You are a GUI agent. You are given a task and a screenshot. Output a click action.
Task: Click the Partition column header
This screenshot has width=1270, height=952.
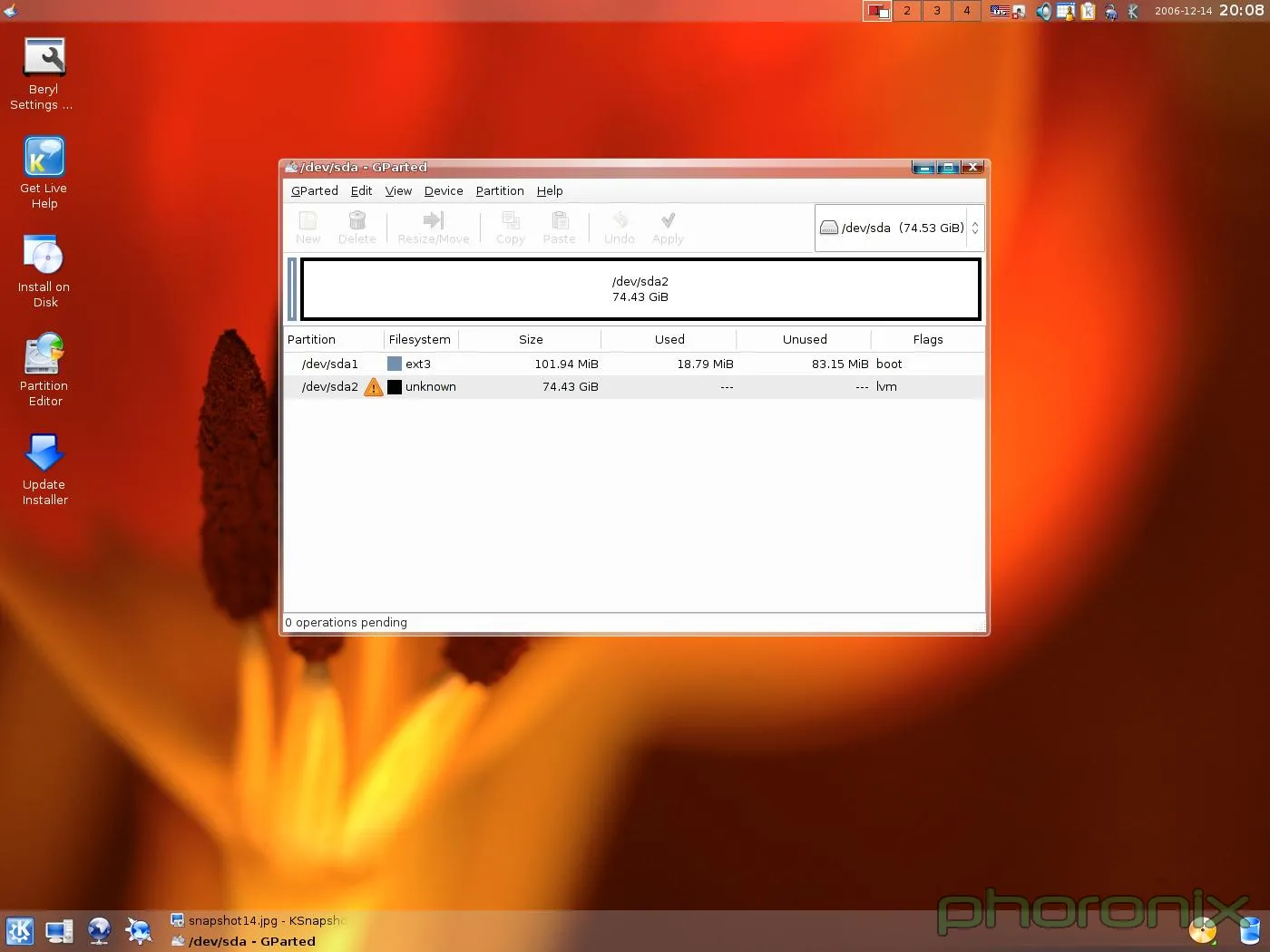click(x=334, y=339)
